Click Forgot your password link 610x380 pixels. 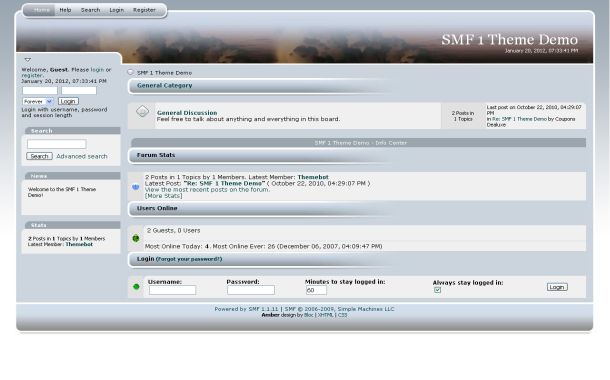pos(189,259)
